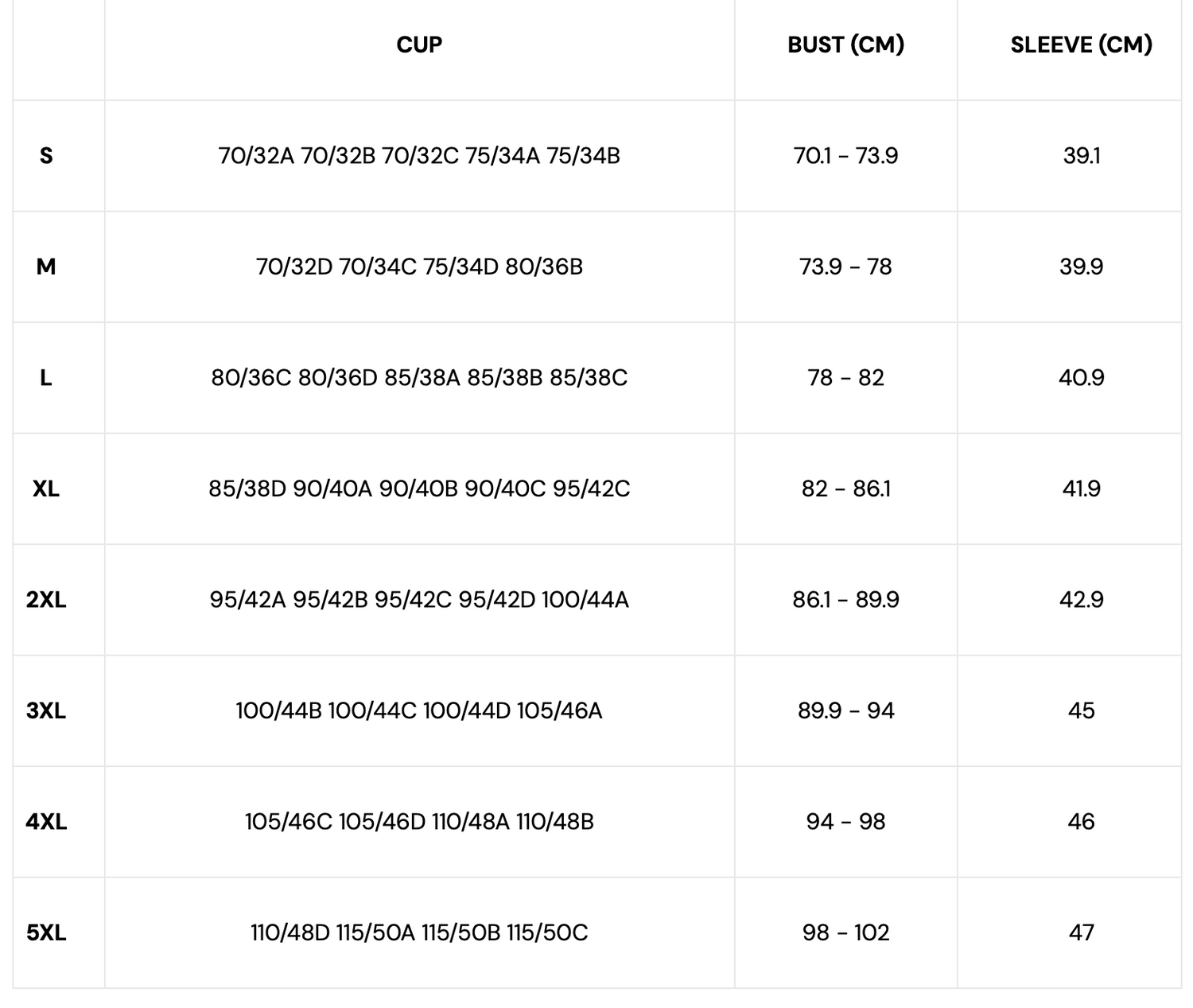Select the 2XL size row label
1193x1008 pixels.
(x=46, y=599)
